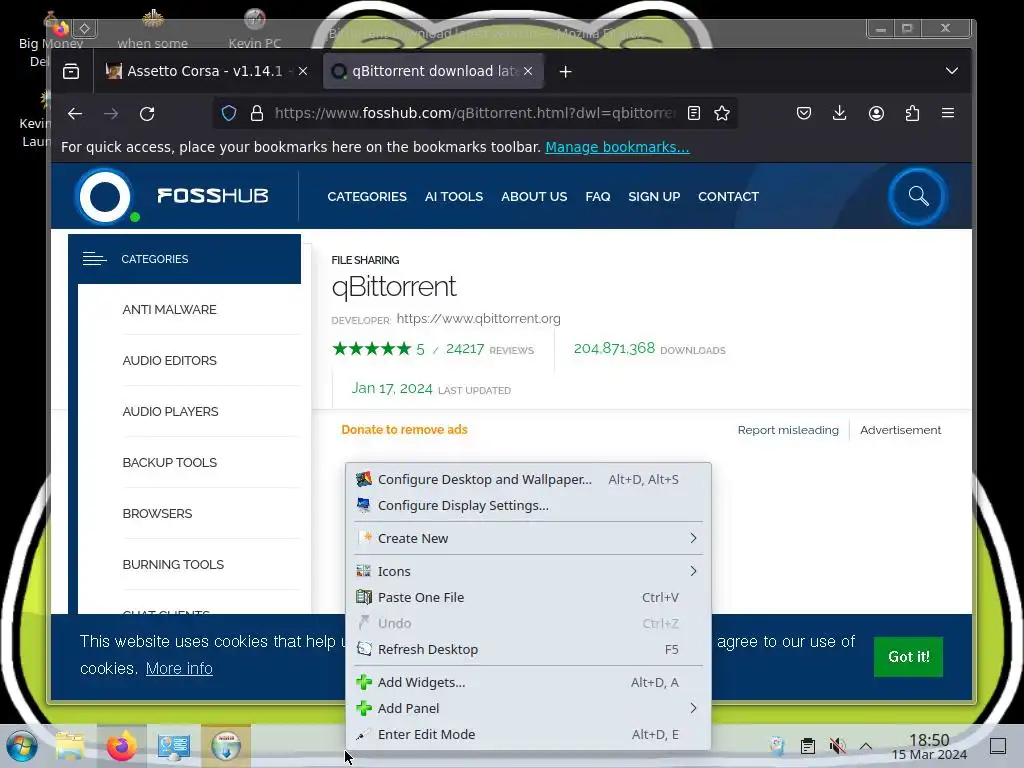
Task: Close the Assetto Corsa tab
Action: 303,71
